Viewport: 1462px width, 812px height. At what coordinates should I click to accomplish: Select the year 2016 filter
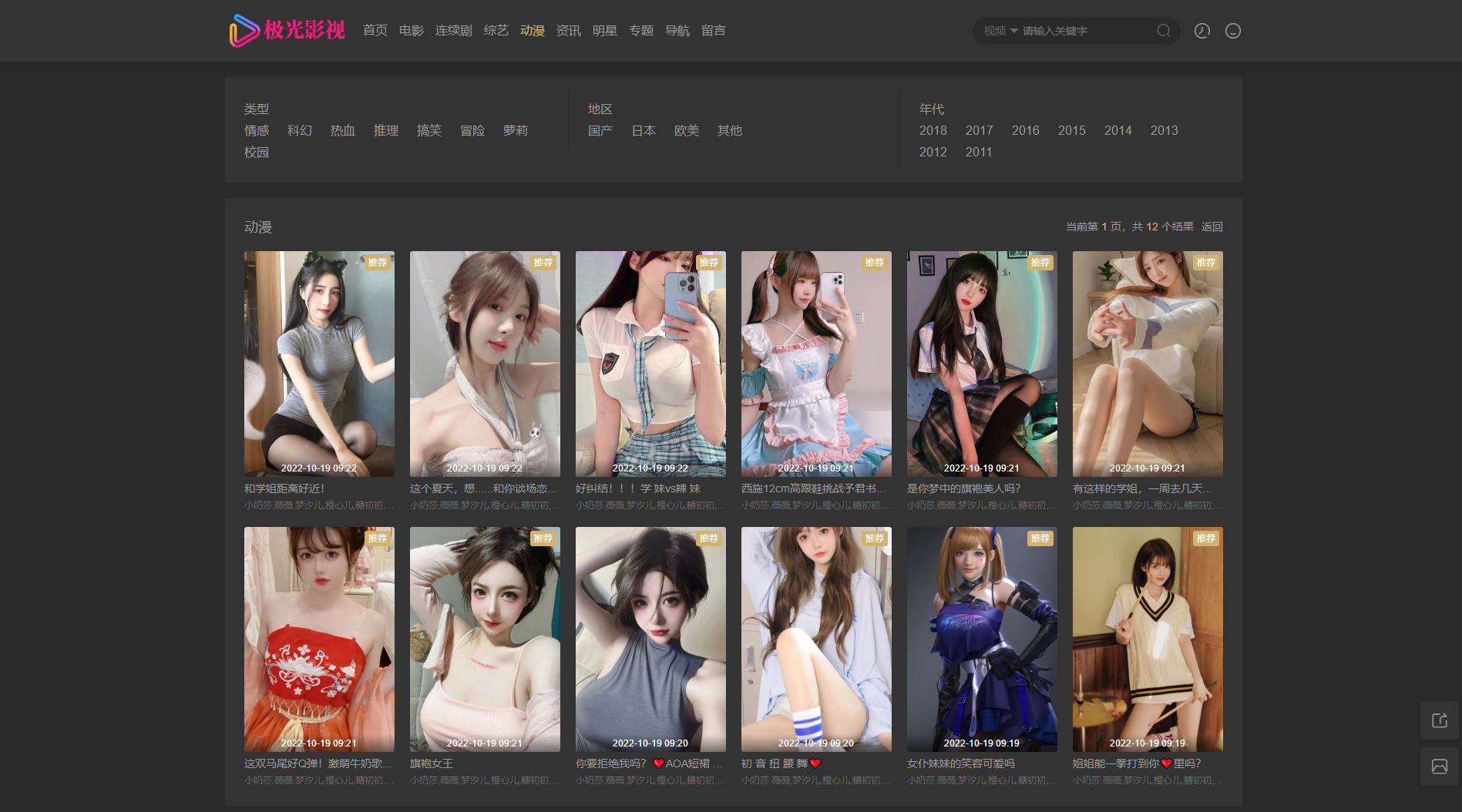(x=1025, y=131)
